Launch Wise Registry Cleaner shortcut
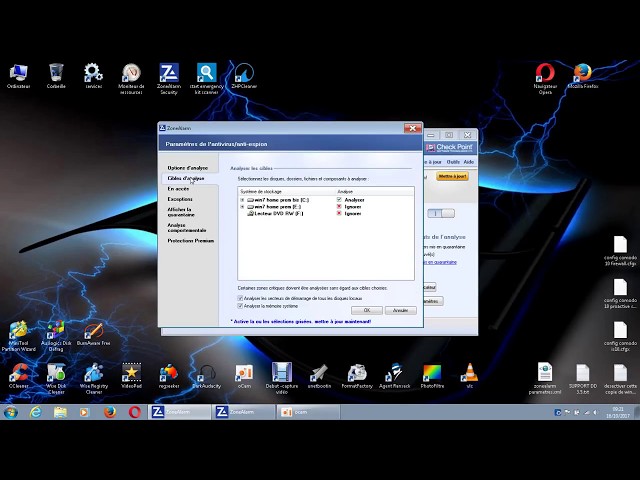Image resolution: width=640 pixels, height=480 pixels. (x=93, y=378)
